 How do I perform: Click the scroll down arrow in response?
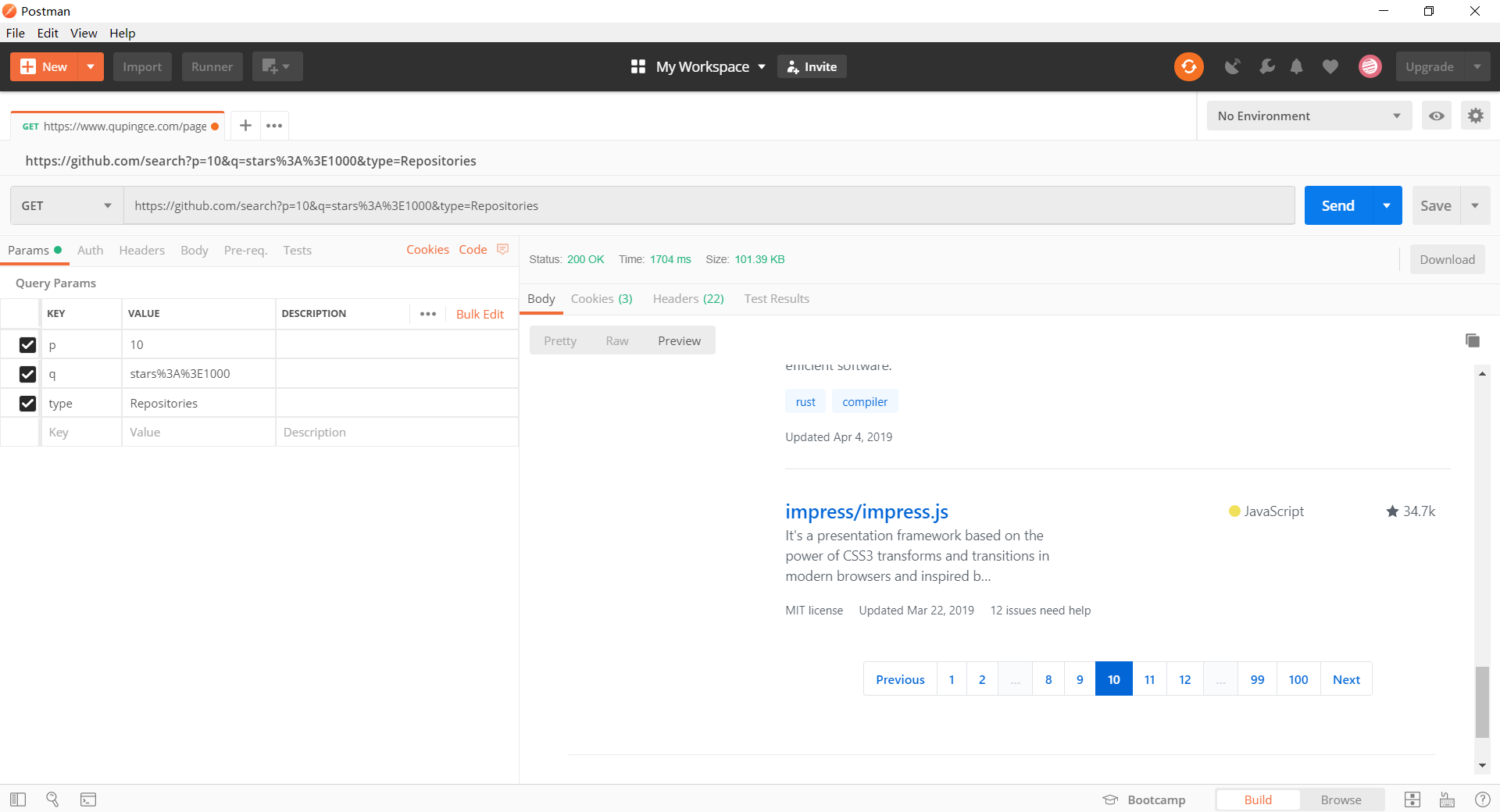(1482, 766)
